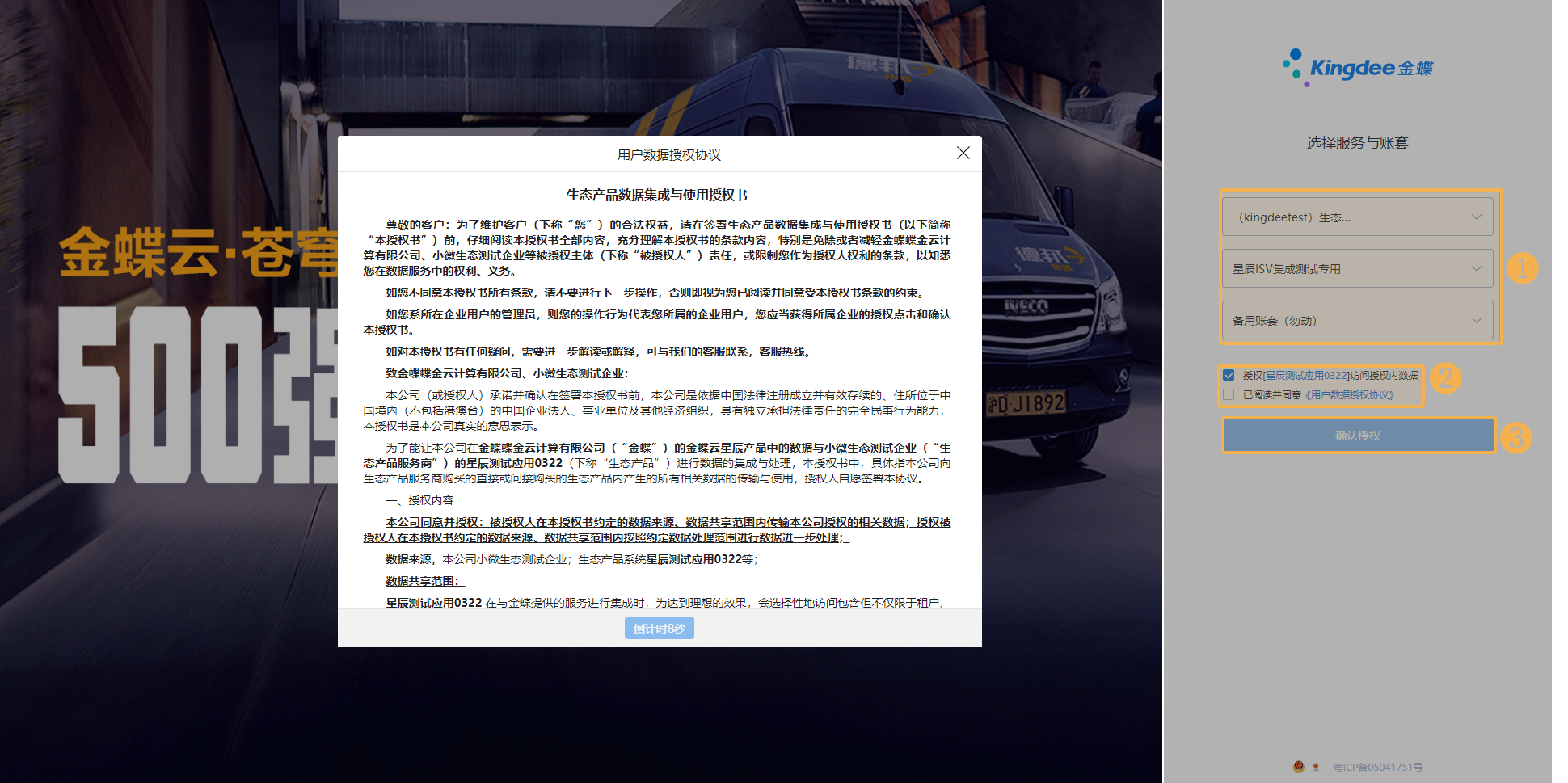Click the line starting 数据来源，本公司小微生态测试企业
Screen dimensions: 1568x783
click(x=572, y=559)
